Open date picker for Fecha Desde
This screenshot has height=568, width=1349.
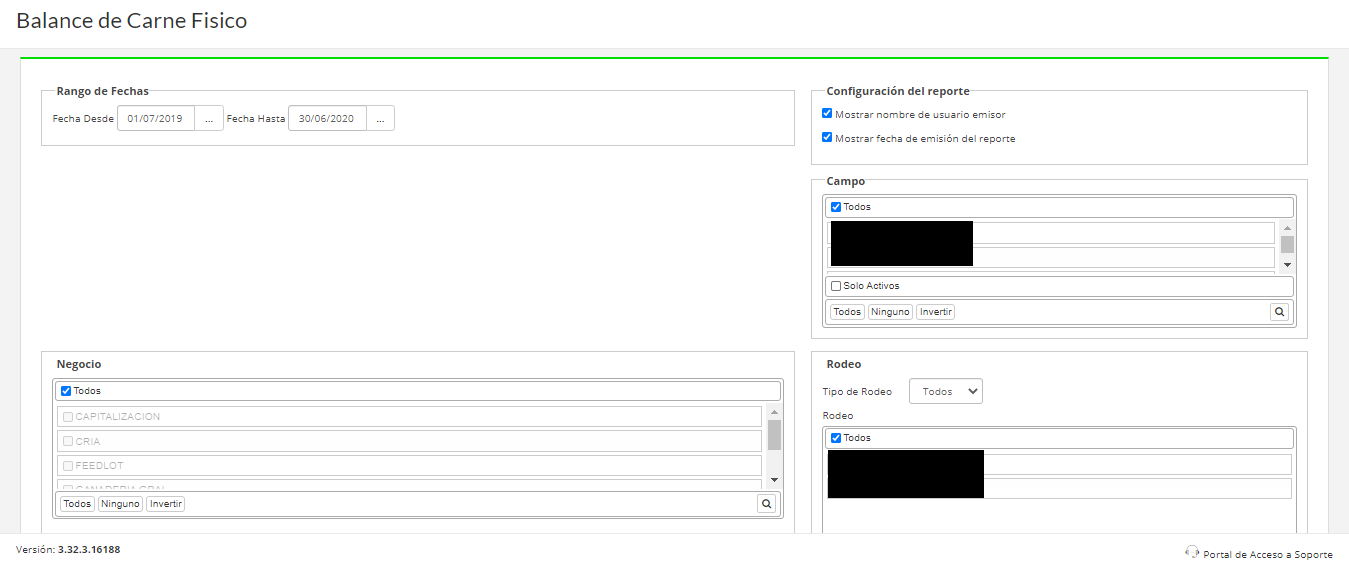209,118
